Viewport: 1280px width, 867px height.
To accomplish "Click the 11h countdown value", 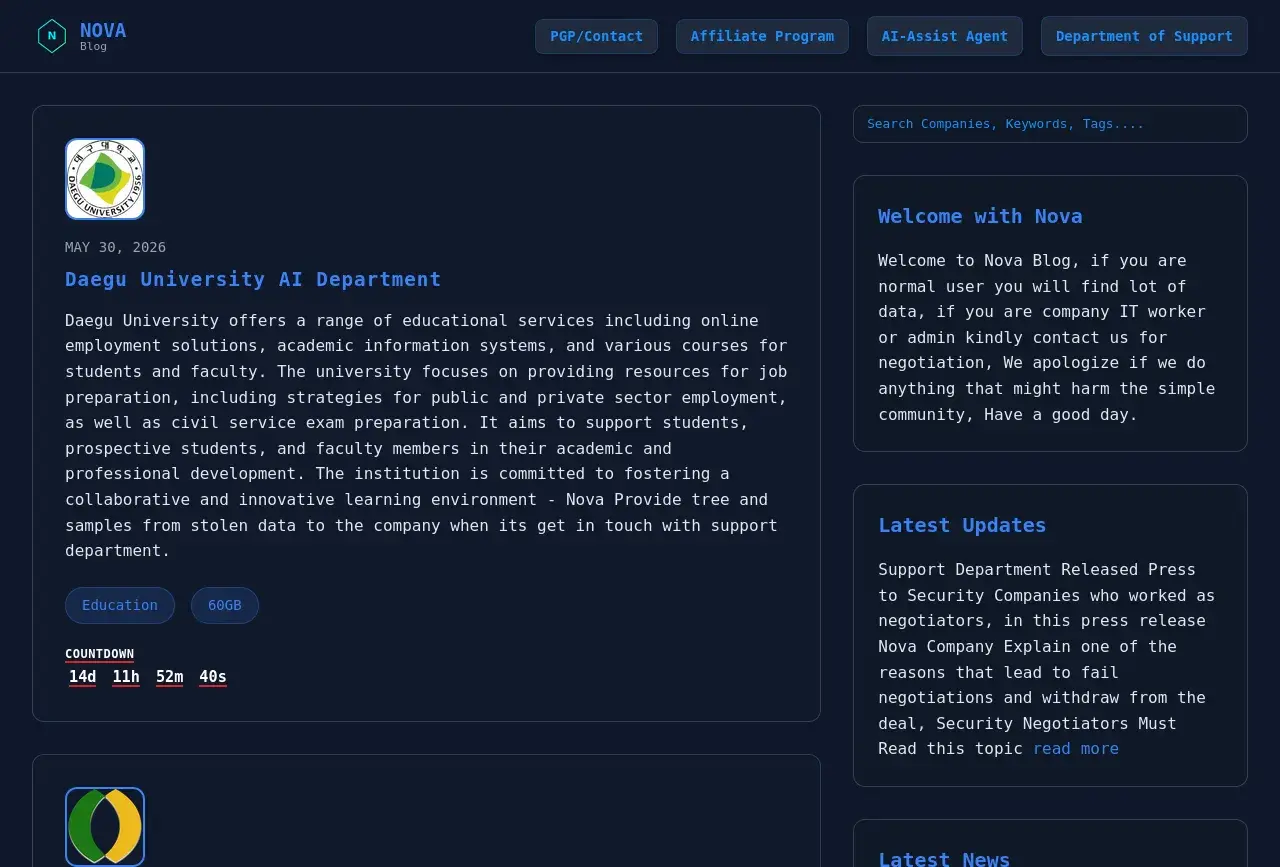I will click(x=126, y=677).
